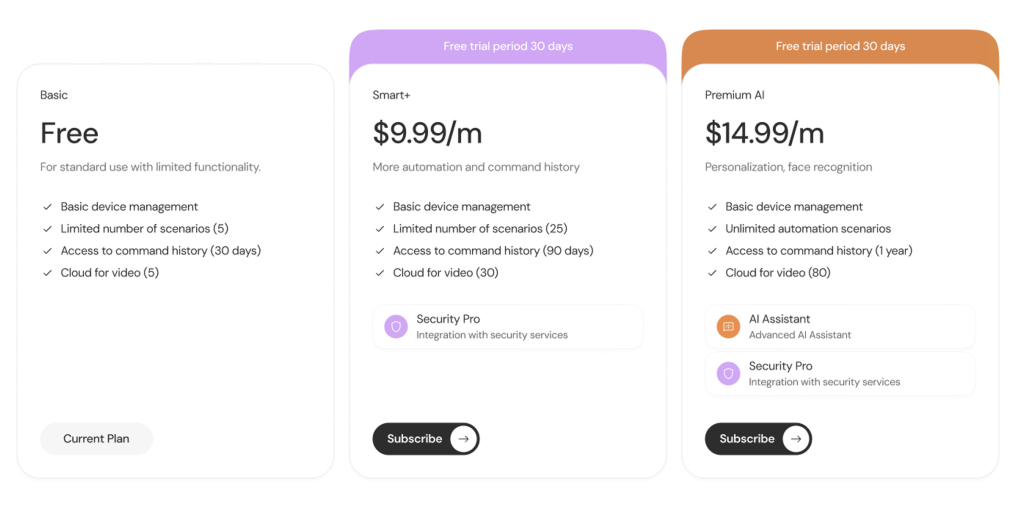Click the checkmark next to Unlimited automation scenarios
Screen dimensions: 1024x518
click(712, 229)
